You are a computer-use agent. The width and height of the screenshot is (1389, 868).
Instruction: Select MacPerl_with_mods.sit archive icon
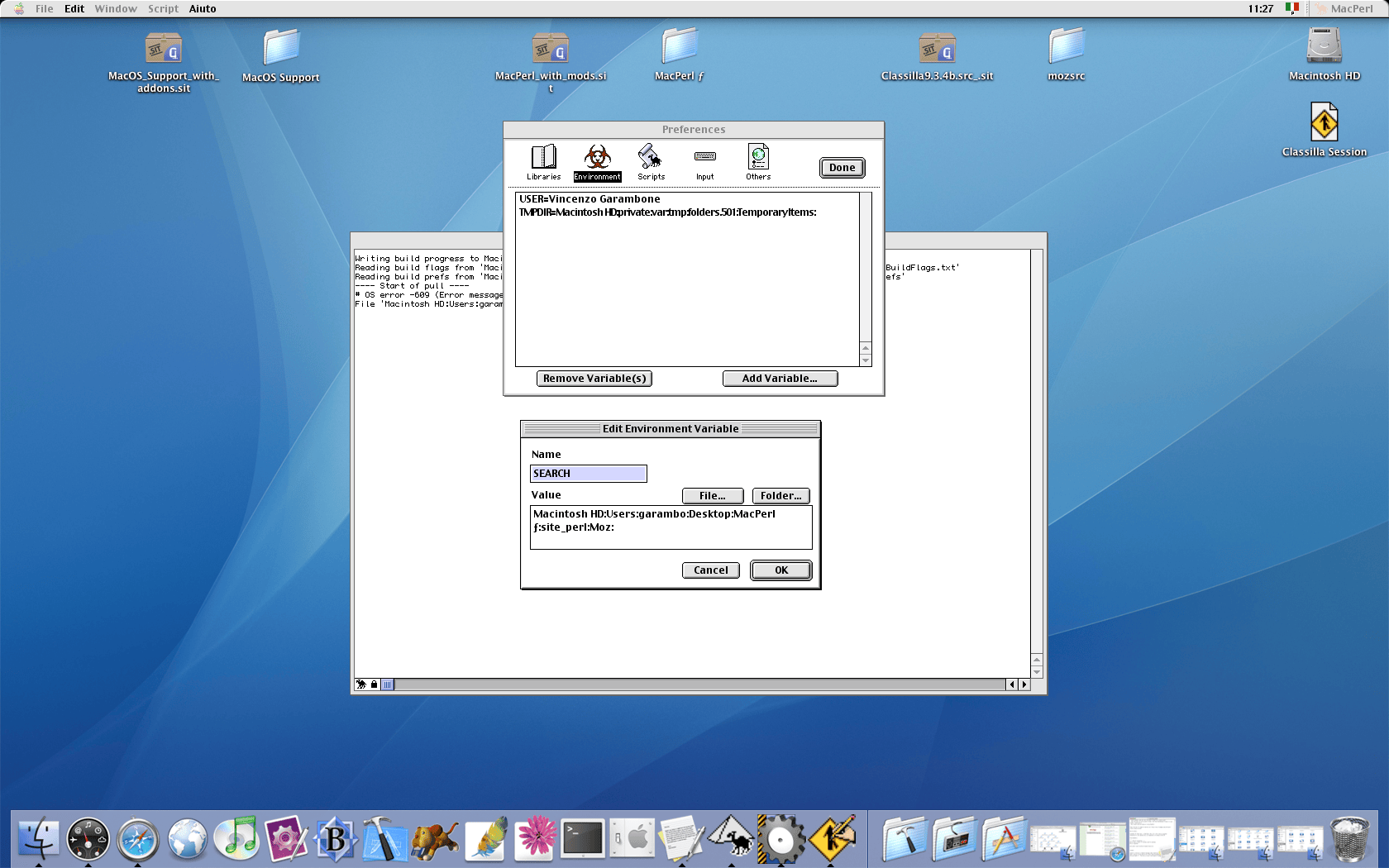coord(551,63)
